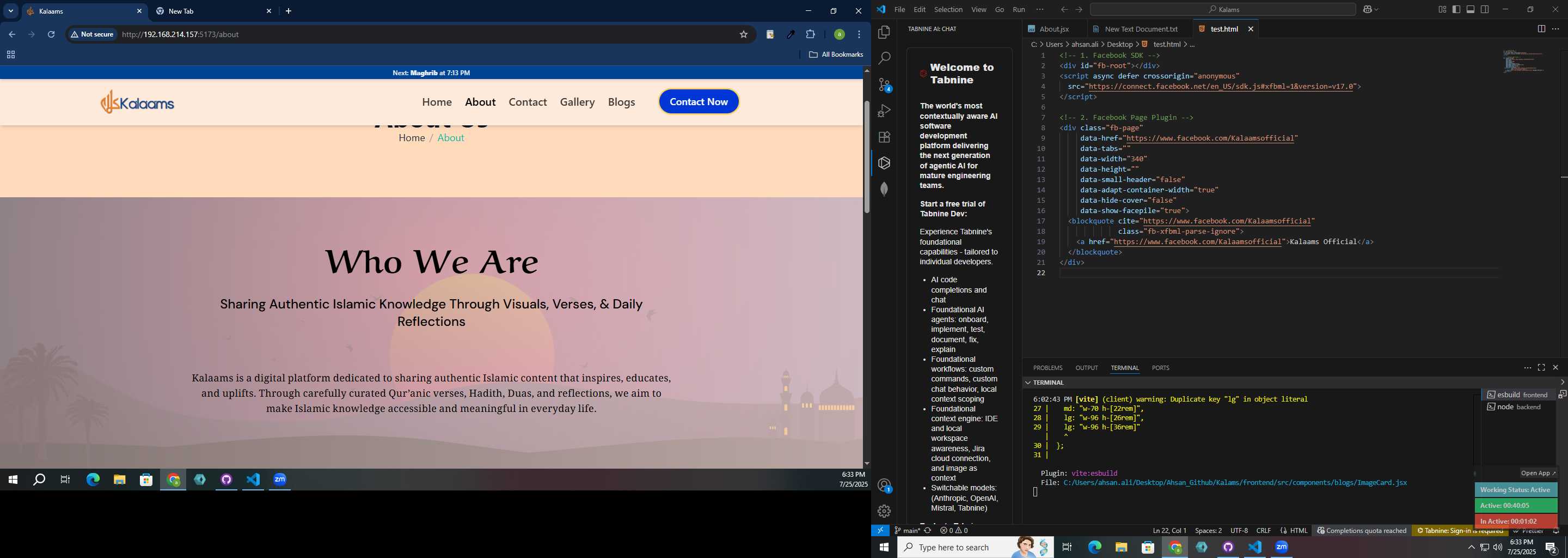
Task: Switch to New Text Document.txt tab
Action: coord(1140,29)
